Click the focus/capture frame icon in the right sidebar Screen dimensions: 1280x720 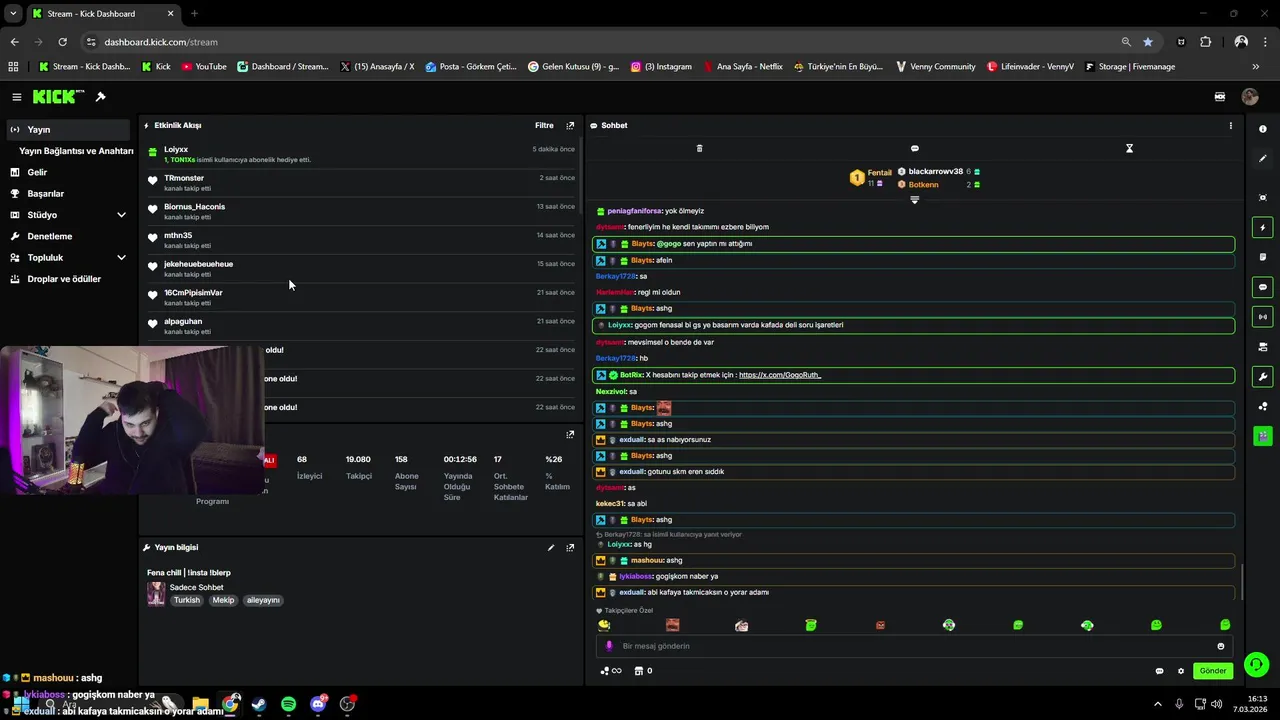coord(1263,198)
